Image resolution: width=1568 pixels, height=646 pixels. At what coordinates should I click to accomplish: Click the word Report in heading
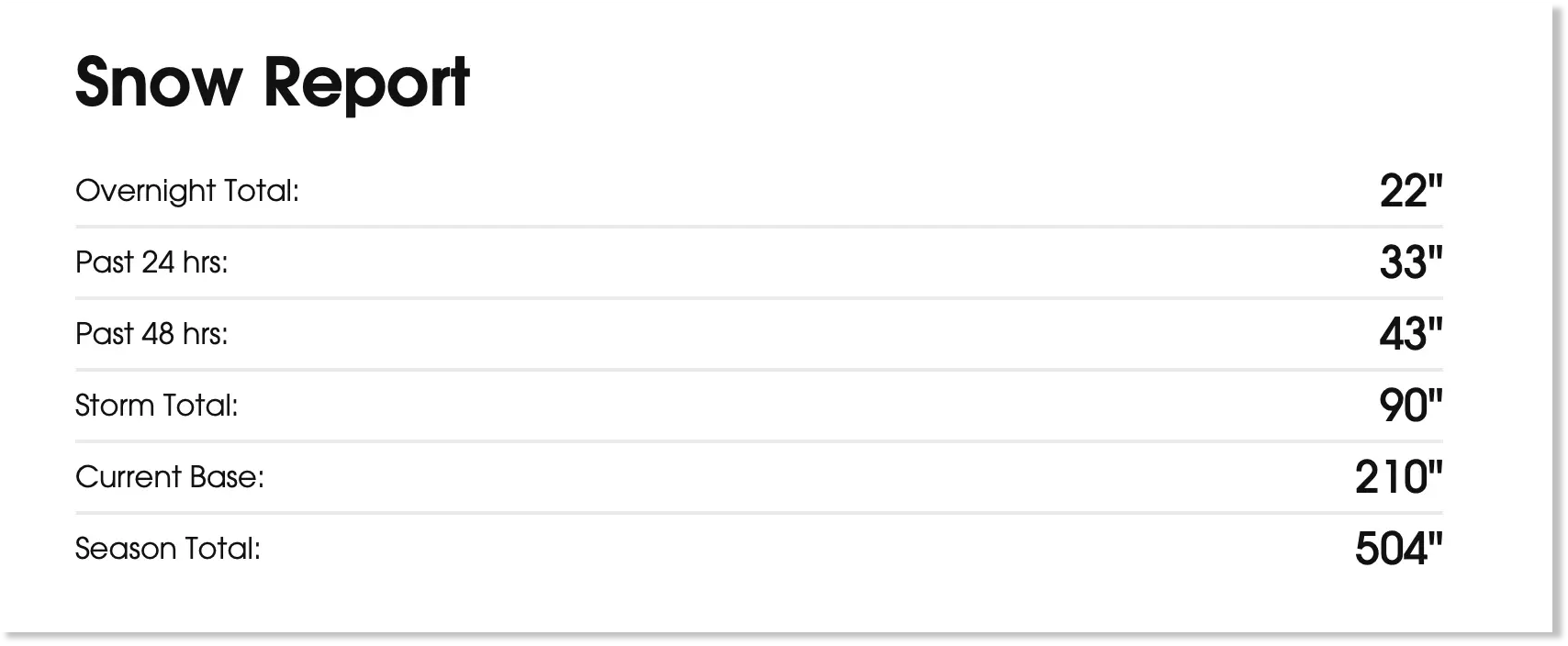[x=367, y=84]
